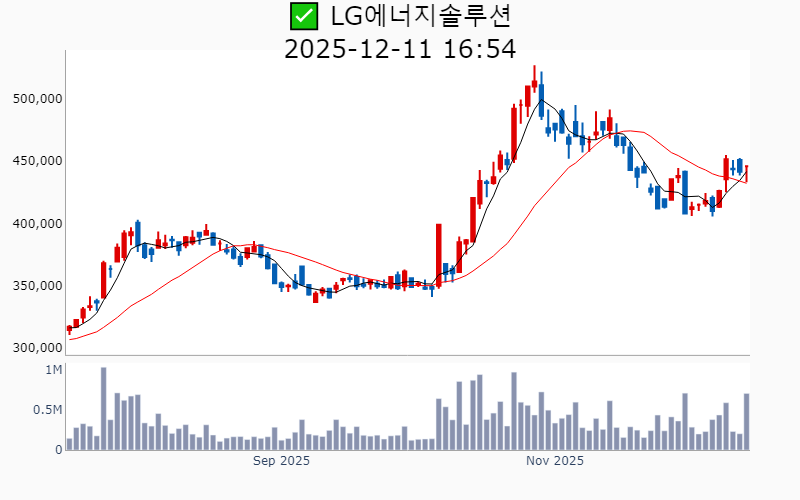
Task: Select the 2025-12-11 16:54 timestamp text
Action: click(x=400, y=48)
